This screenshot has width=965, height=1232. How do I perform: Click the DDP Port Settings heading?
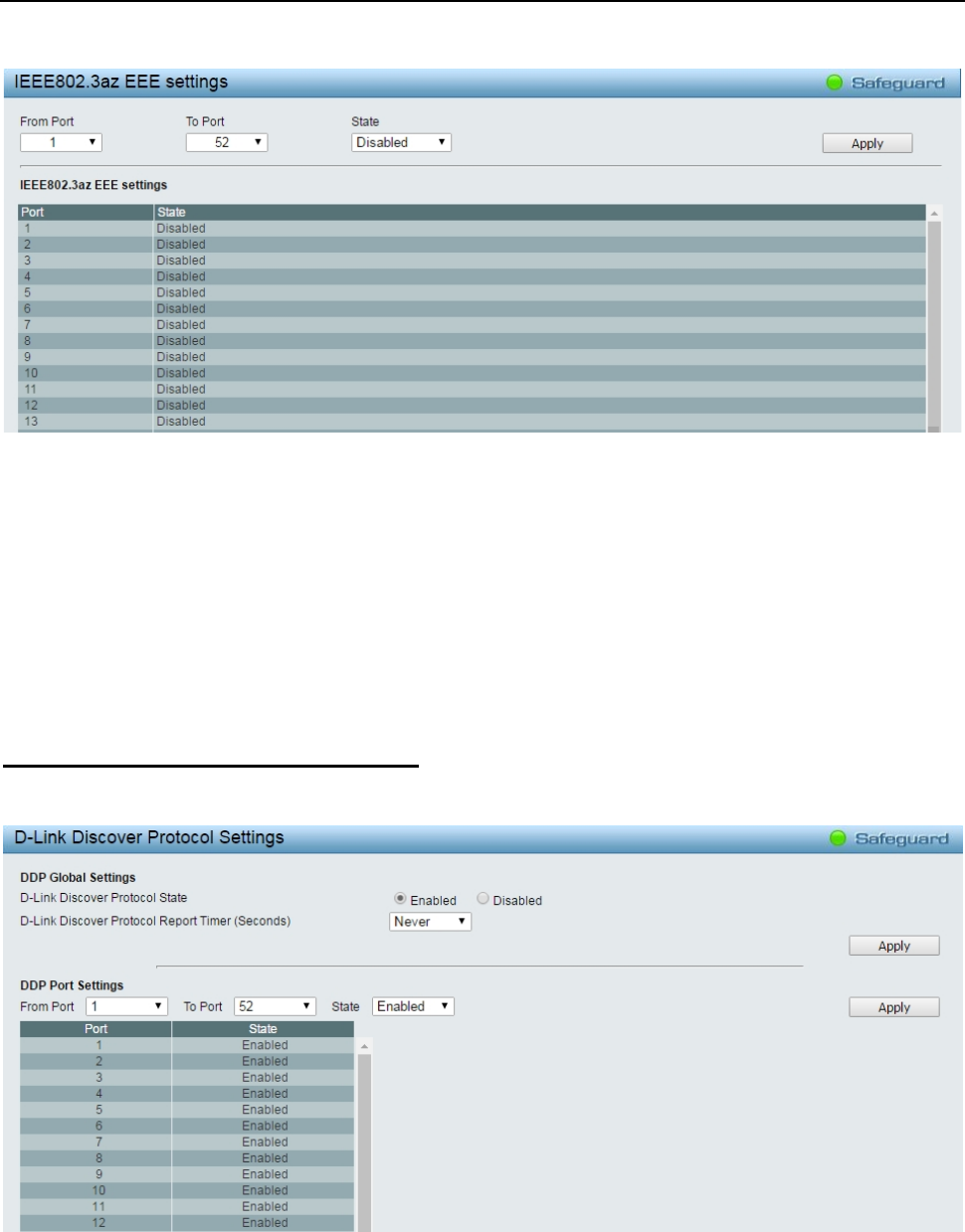[72, 985]
